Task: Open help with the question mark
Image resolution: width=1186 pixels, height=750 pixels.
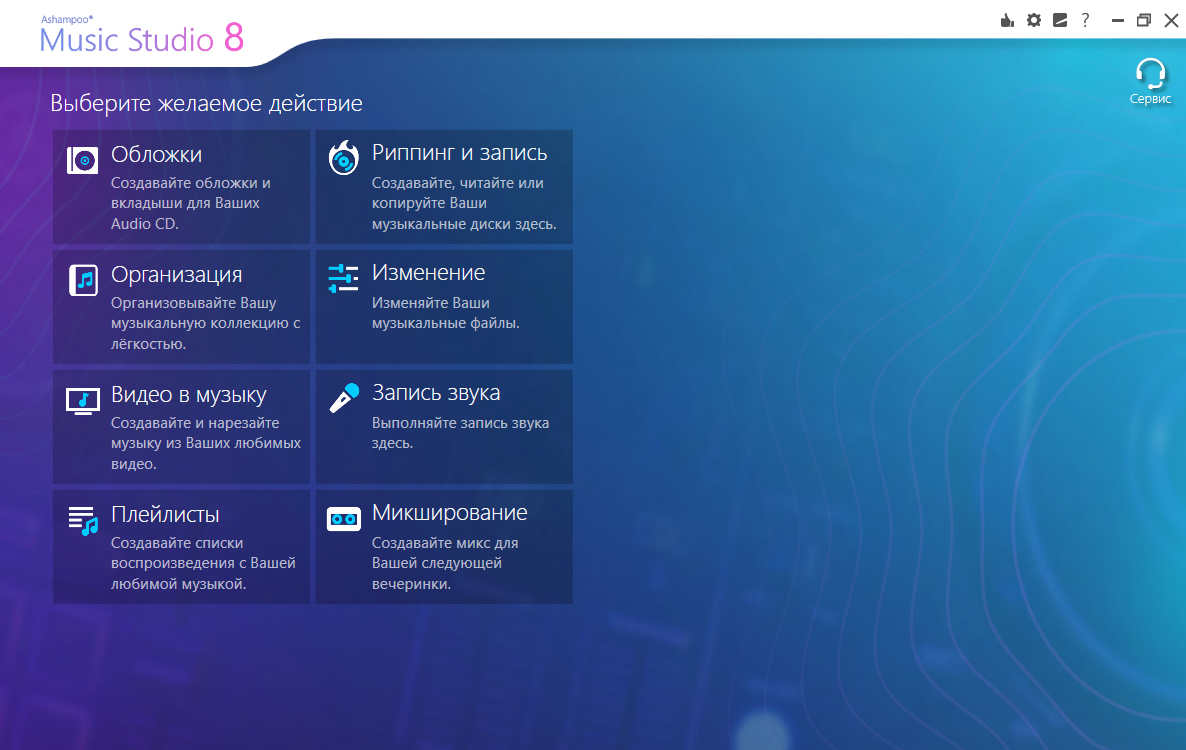Action: [1085, 20]
